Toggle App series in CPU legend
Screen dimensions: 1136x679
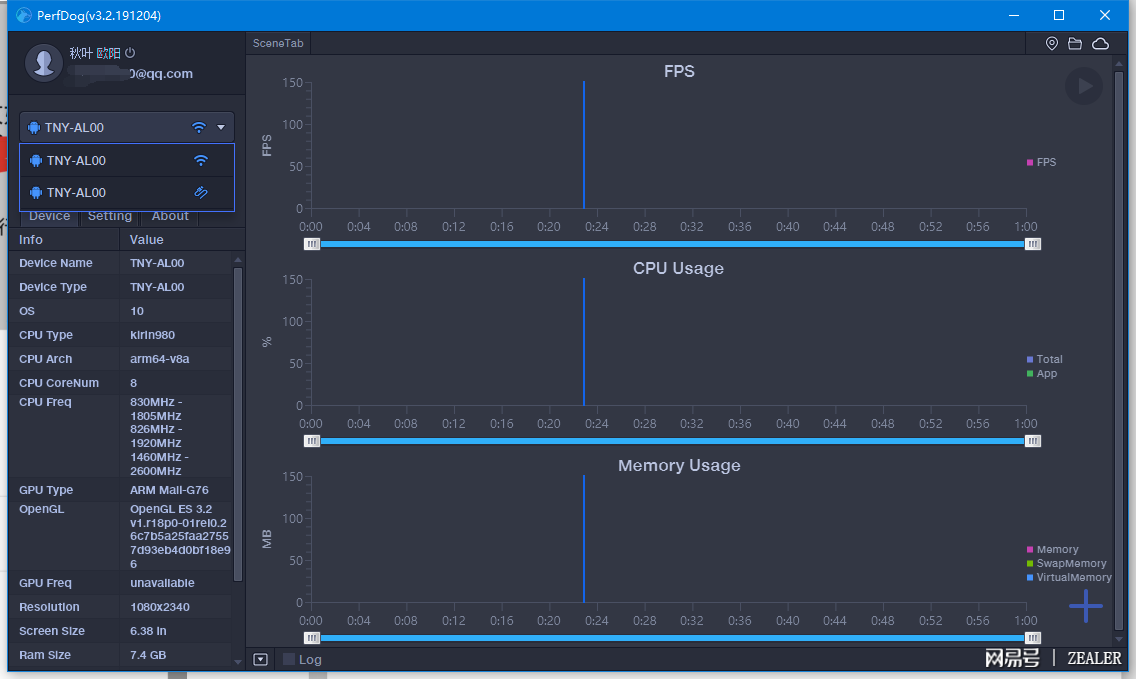1042,374
